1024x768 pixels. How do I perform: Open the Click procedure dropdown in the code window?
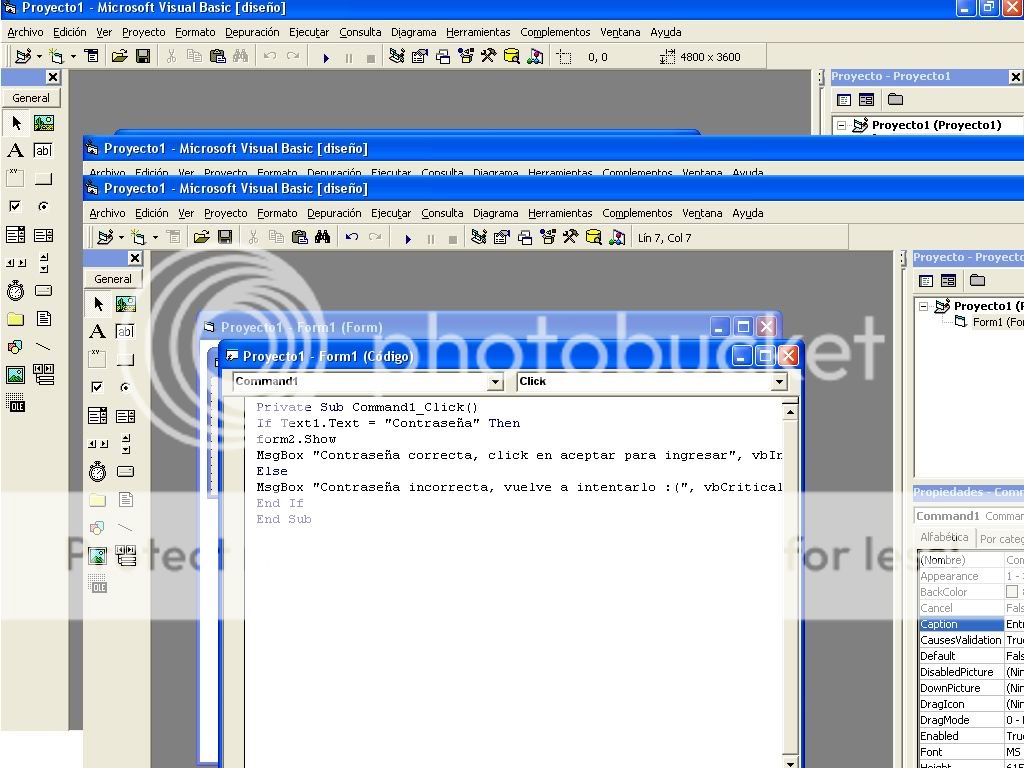[779, 382]
